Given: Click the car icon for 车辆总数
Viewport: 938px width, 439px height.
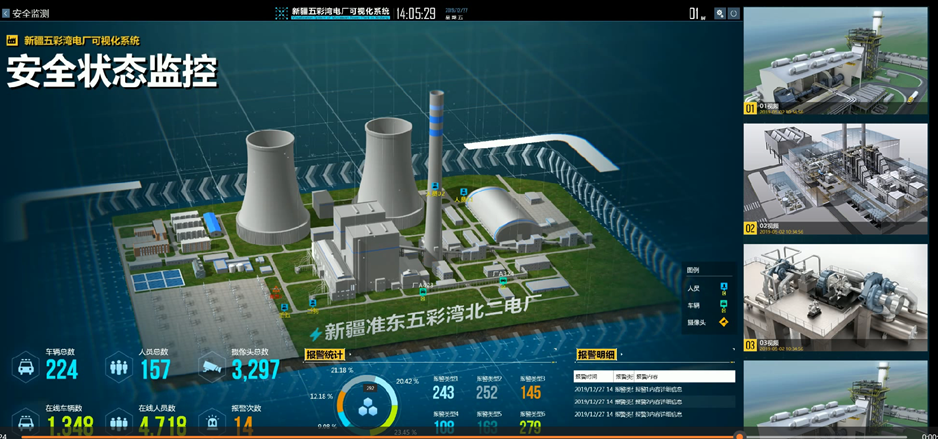Looking at the screenshot, I should coord(26,366).
